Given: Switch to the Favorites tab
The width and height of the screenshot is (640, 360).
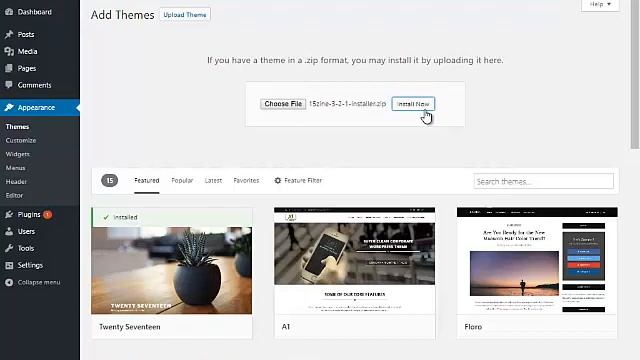Looking at the screenshot, I should (246, 180).
